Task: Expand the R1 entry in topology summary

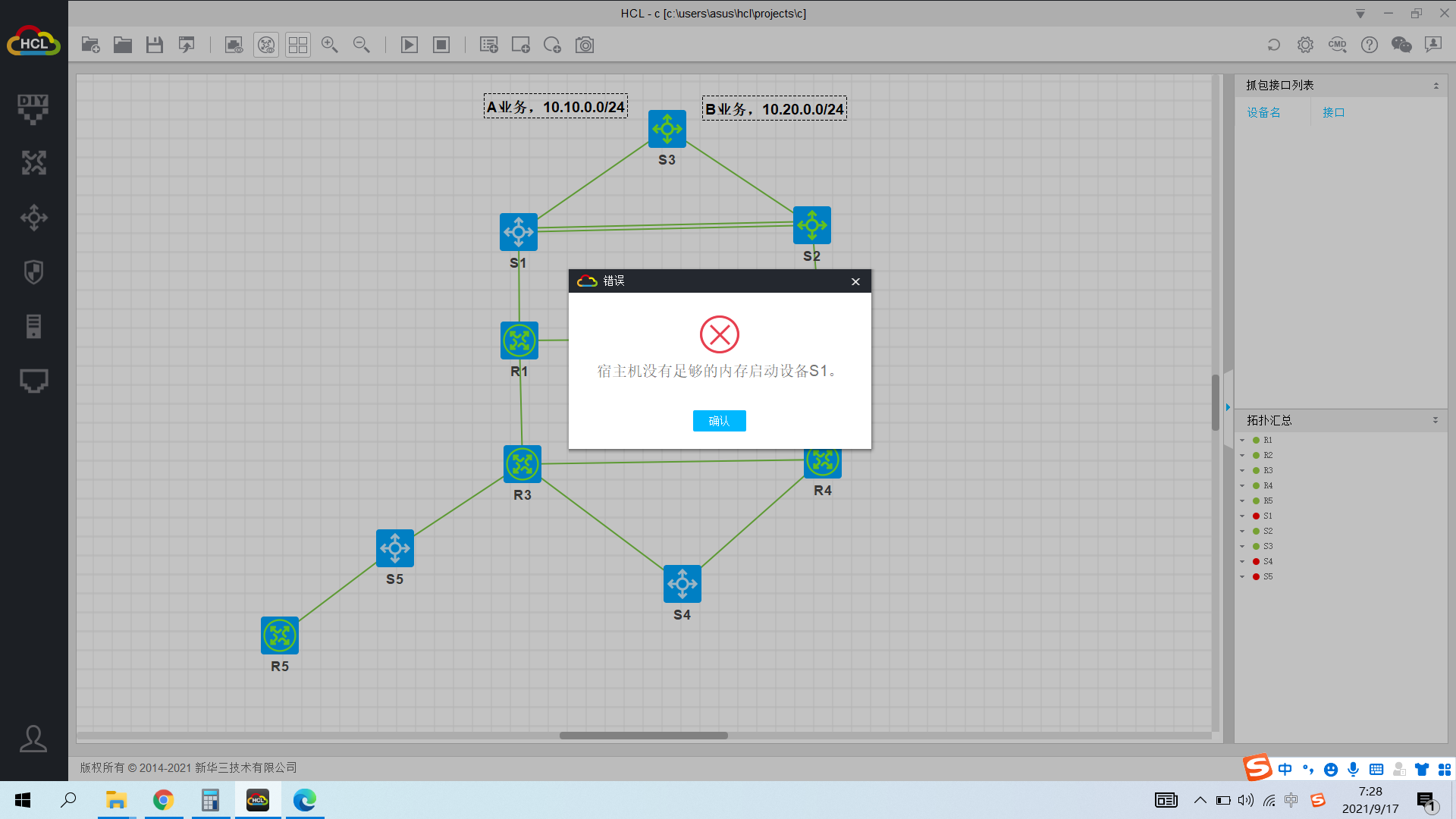Action: (1242, 441)
